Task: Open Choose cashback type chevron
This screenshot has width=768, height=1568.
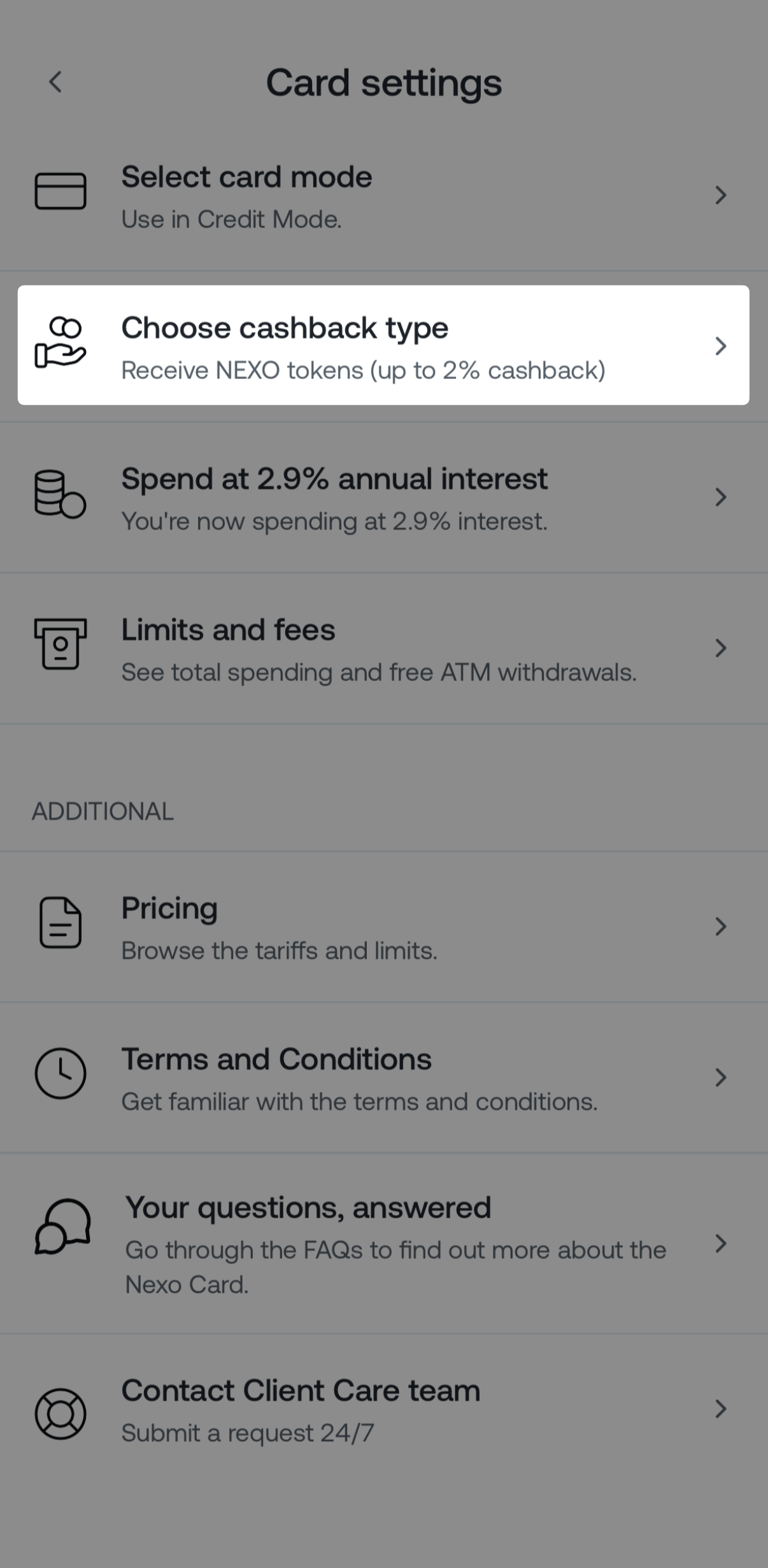Action: [720, 346]
